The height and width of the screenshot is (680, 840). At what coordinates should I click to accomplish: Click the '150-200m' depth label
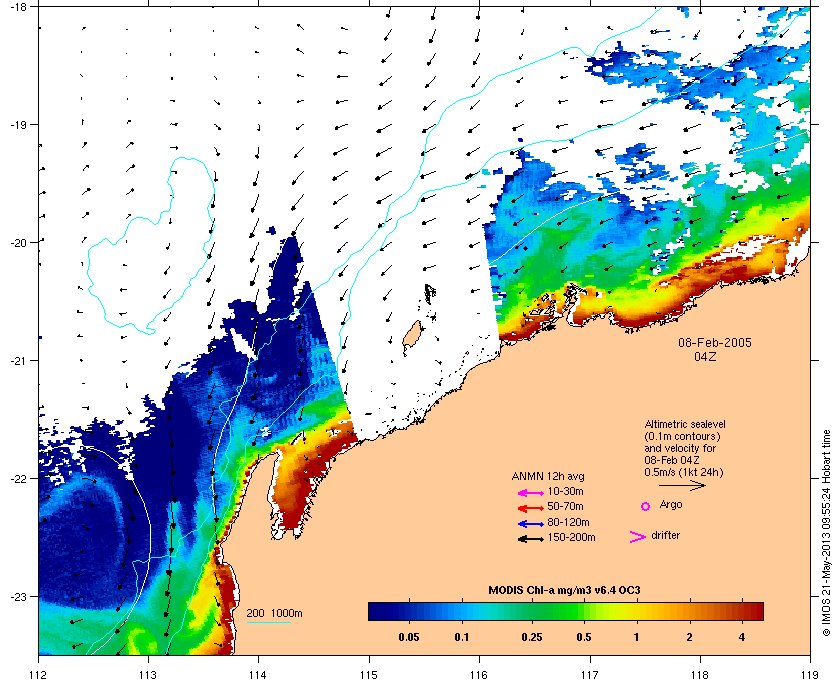click(x=571, y=537)
